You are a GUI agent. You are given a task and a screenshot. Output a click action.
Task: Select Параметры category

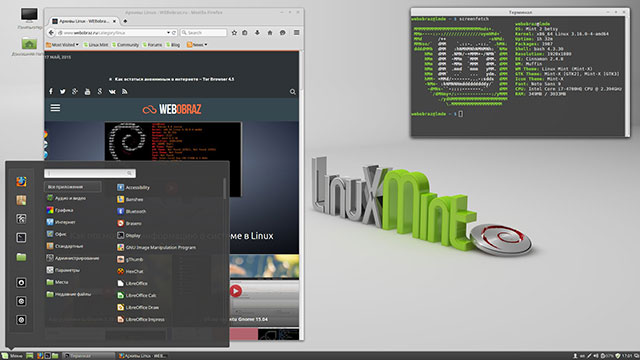coord(63,270)
